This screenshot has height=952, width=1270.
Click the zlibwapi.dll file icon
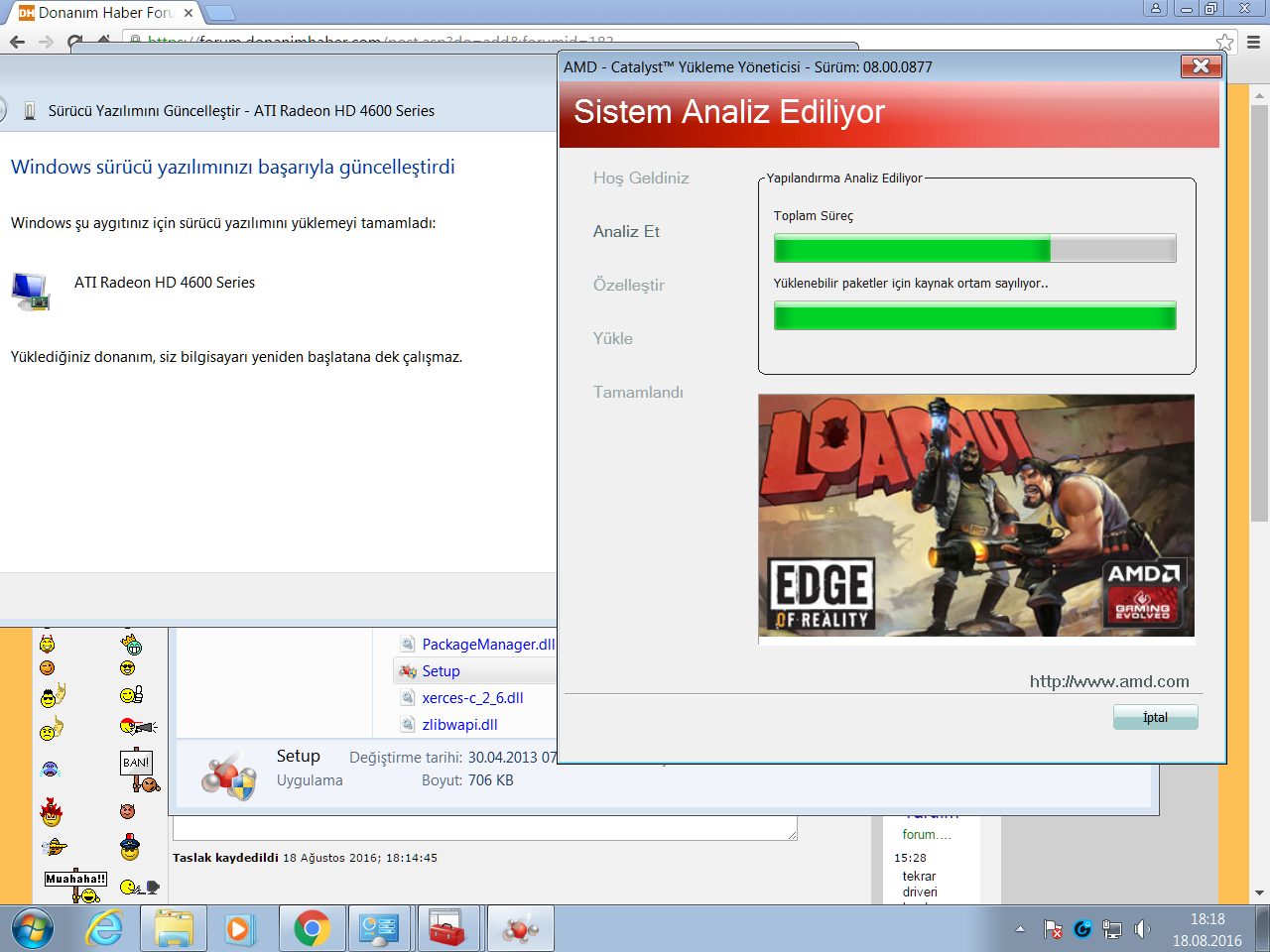408,725
